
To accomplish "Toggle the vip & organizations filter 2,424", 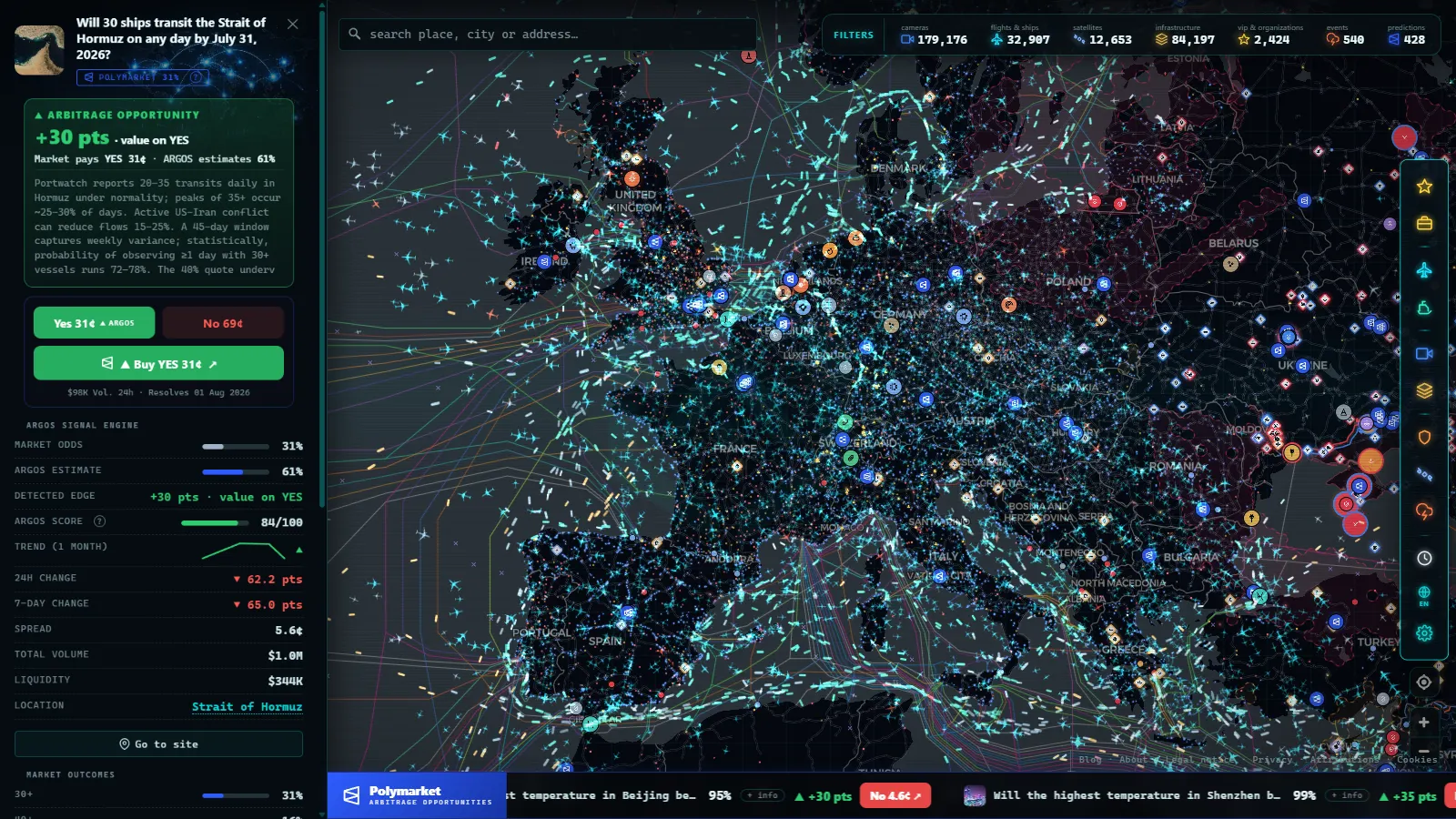I will click(x=1269, y=35).
